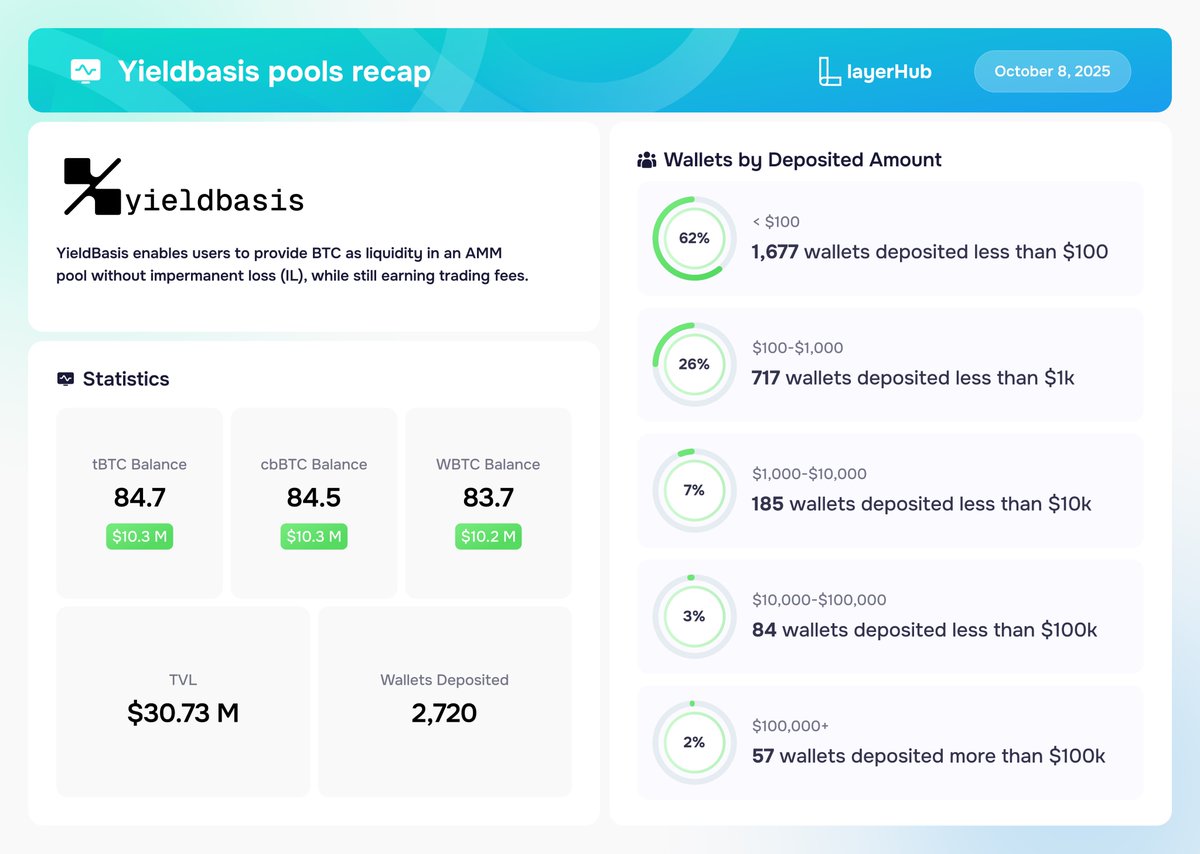The width and height of the screenshot is (1200, 854).
Task: Click the 62% progress ring
Action: [x=694, y=239]
